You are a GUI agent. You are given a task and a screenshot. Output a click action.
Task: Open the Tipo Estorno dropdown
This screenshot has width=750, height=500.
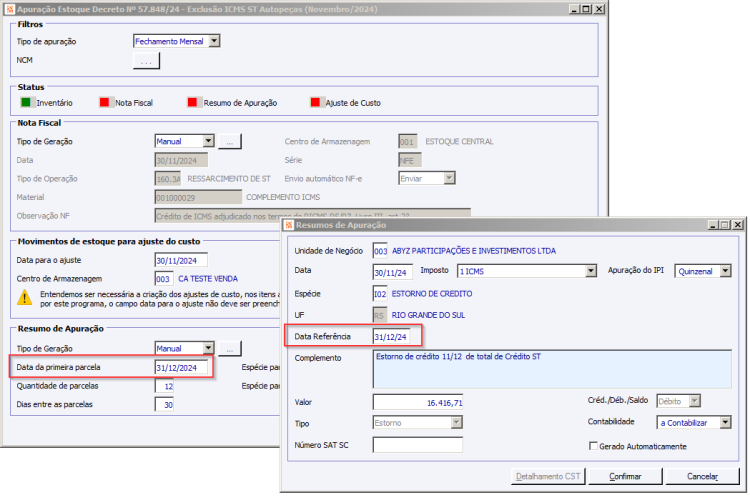[x=457, y=422]
